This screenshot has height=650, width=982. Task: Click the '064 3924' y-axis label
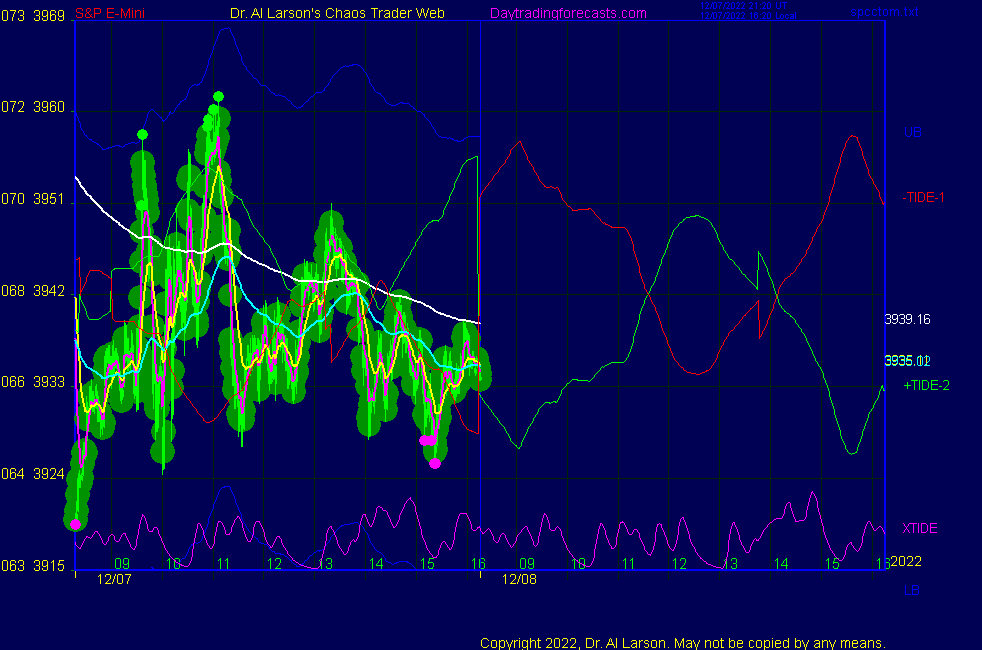tap(33, 474)
